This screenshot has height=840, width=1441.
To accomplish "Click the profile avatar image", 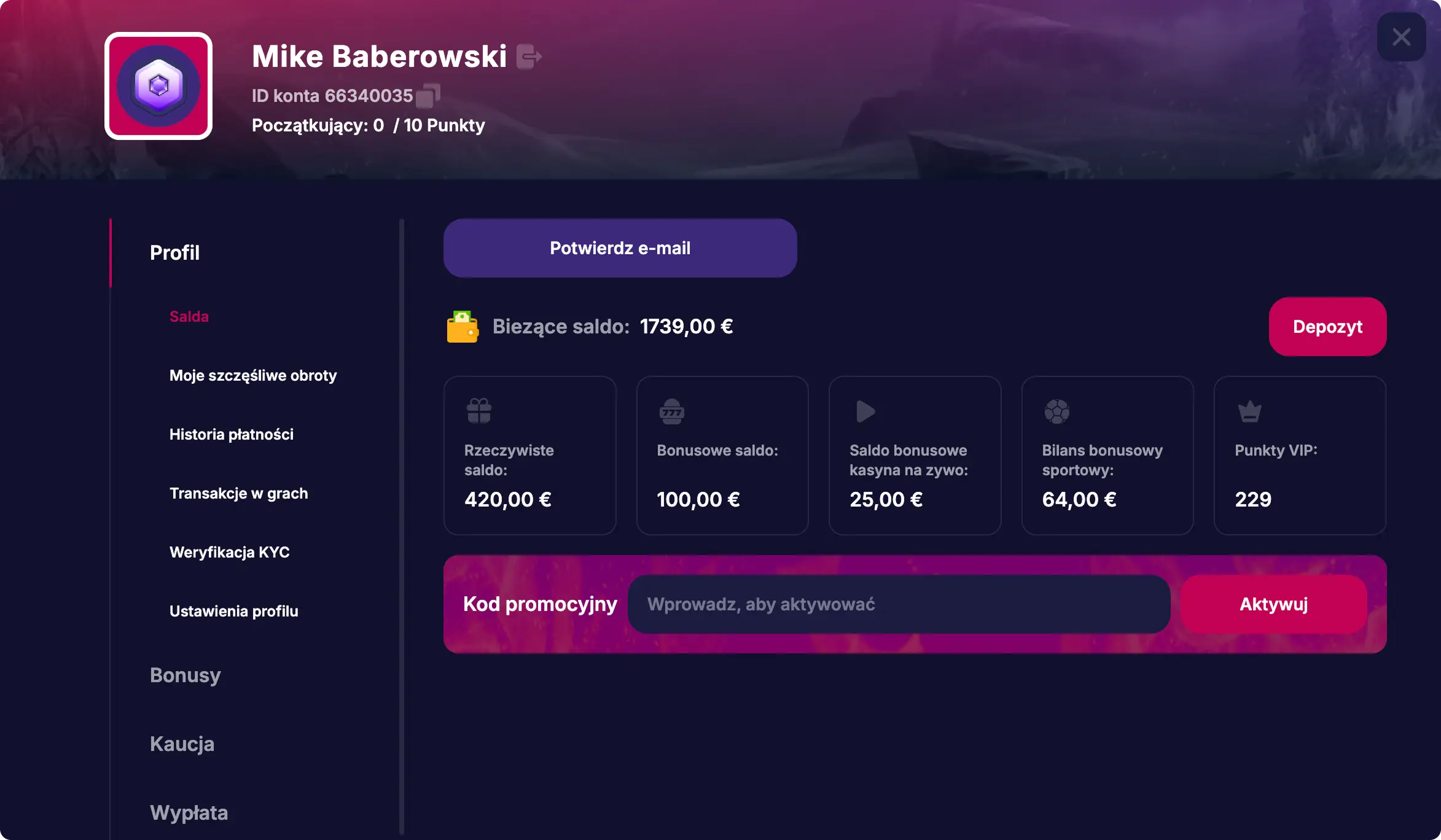I will tap(158, 87).
